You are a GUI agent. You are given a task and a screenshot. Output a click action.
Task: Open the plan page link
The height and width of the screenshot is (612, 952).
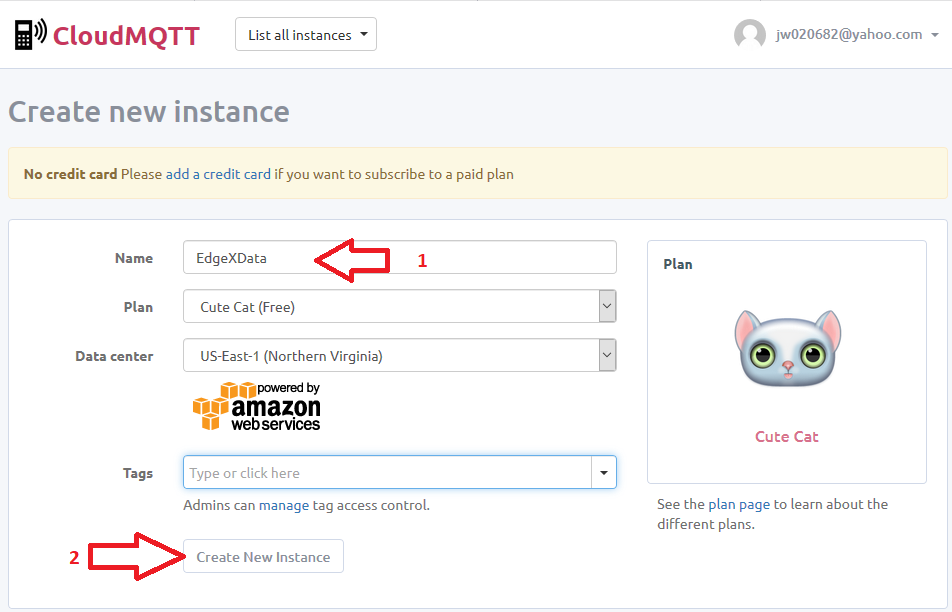(739, 504)
